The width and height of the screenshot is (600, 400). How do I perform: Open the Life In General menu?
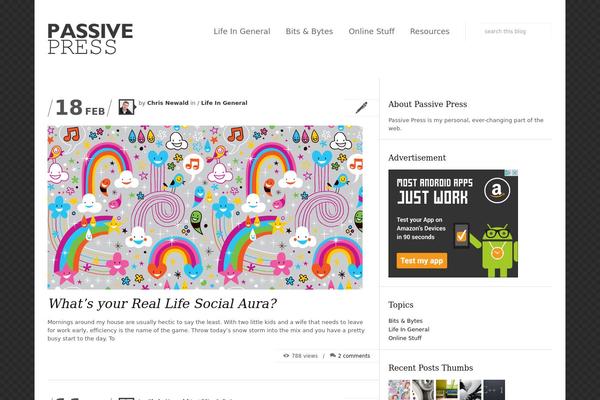(x=242, y=31)
